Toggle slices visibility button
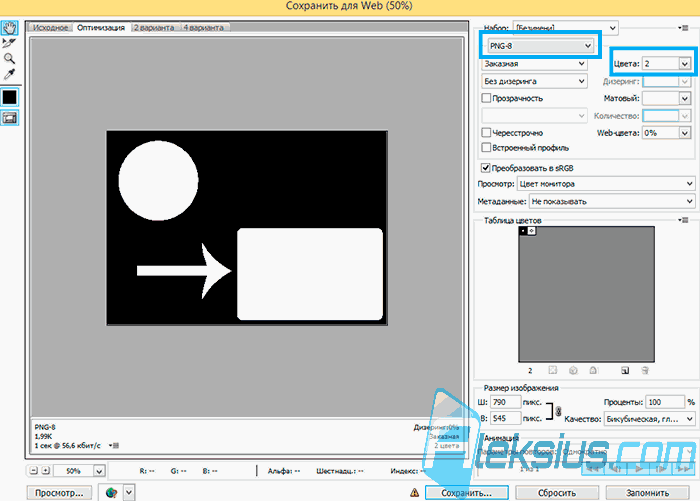The width and height of the screenshot is (700, 501). click(x=9, y=118)
